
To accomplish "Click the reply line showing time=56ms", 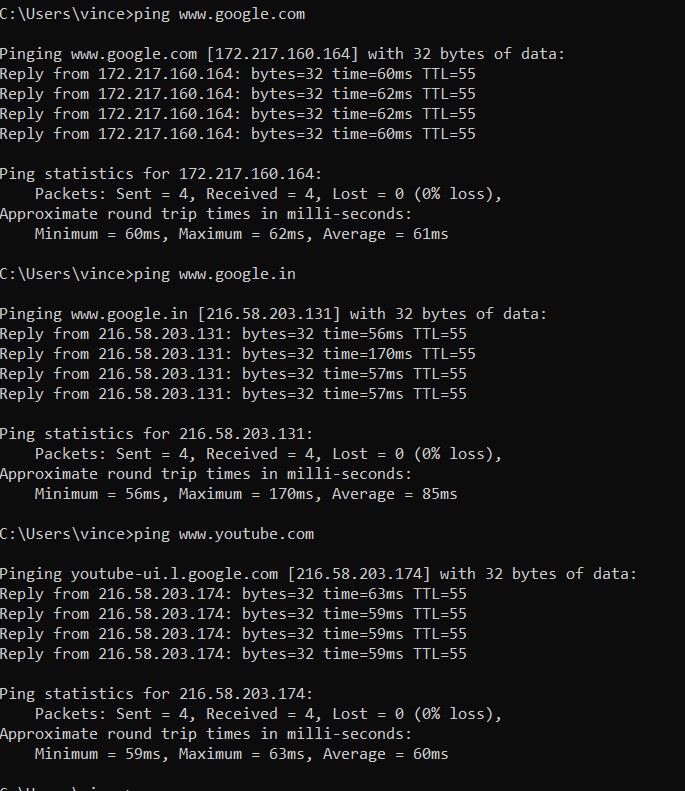I will [x=232, y=334].
